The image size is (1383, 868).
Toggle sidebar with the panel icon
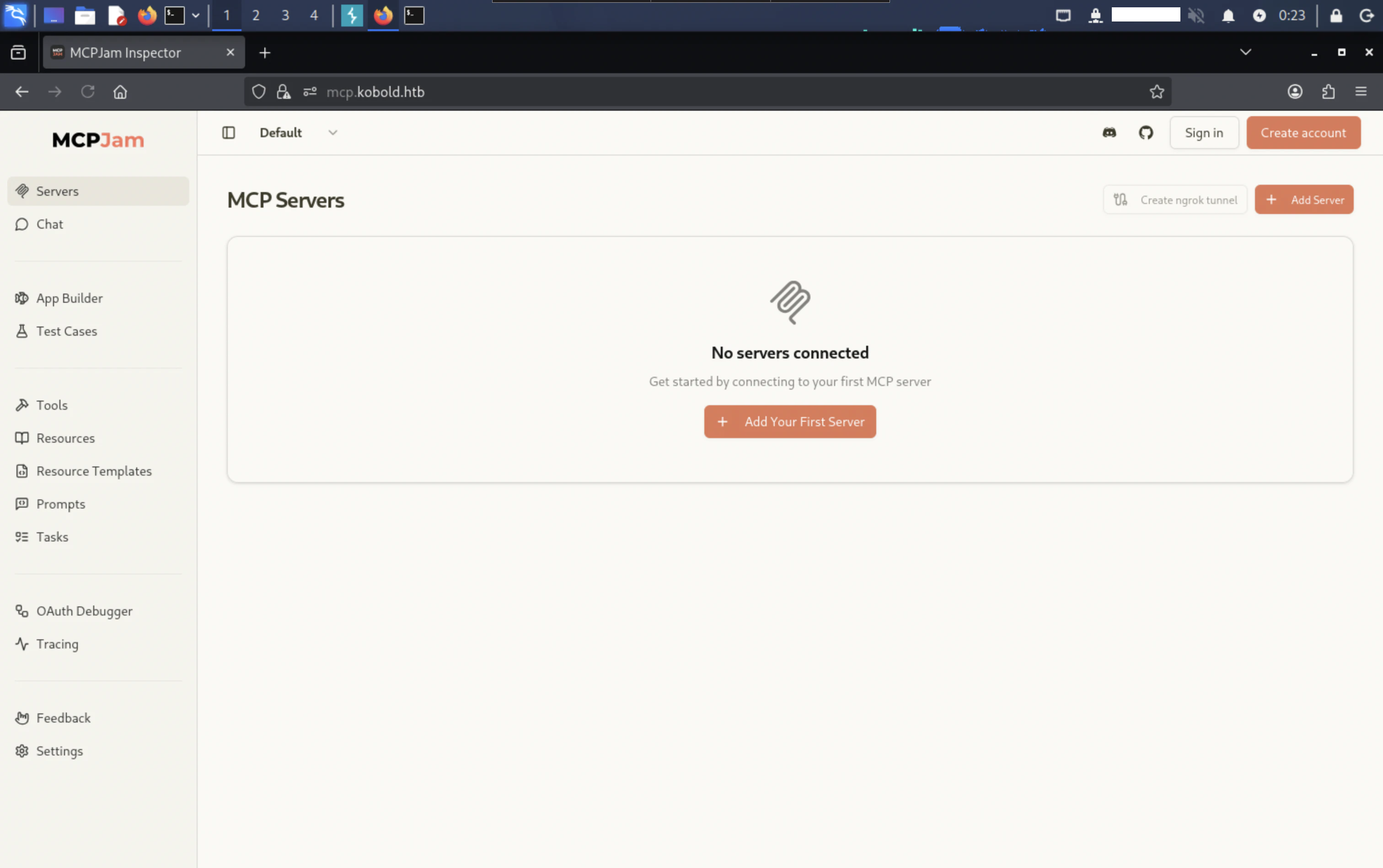[x=229, y=133]
